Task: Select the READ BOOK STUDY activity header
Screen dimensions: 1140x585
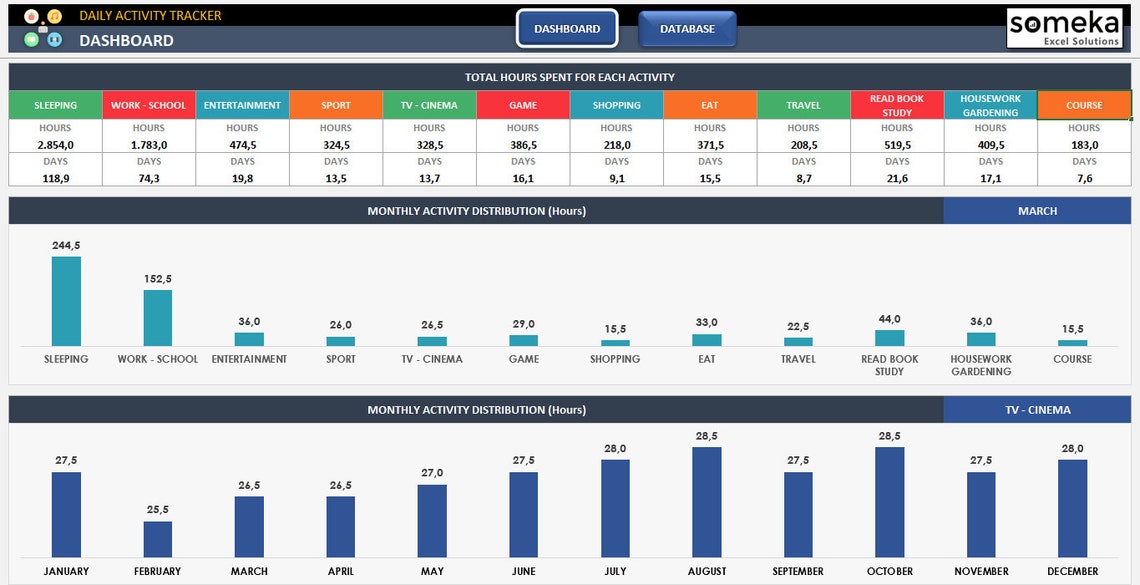Action: (896, 104)
